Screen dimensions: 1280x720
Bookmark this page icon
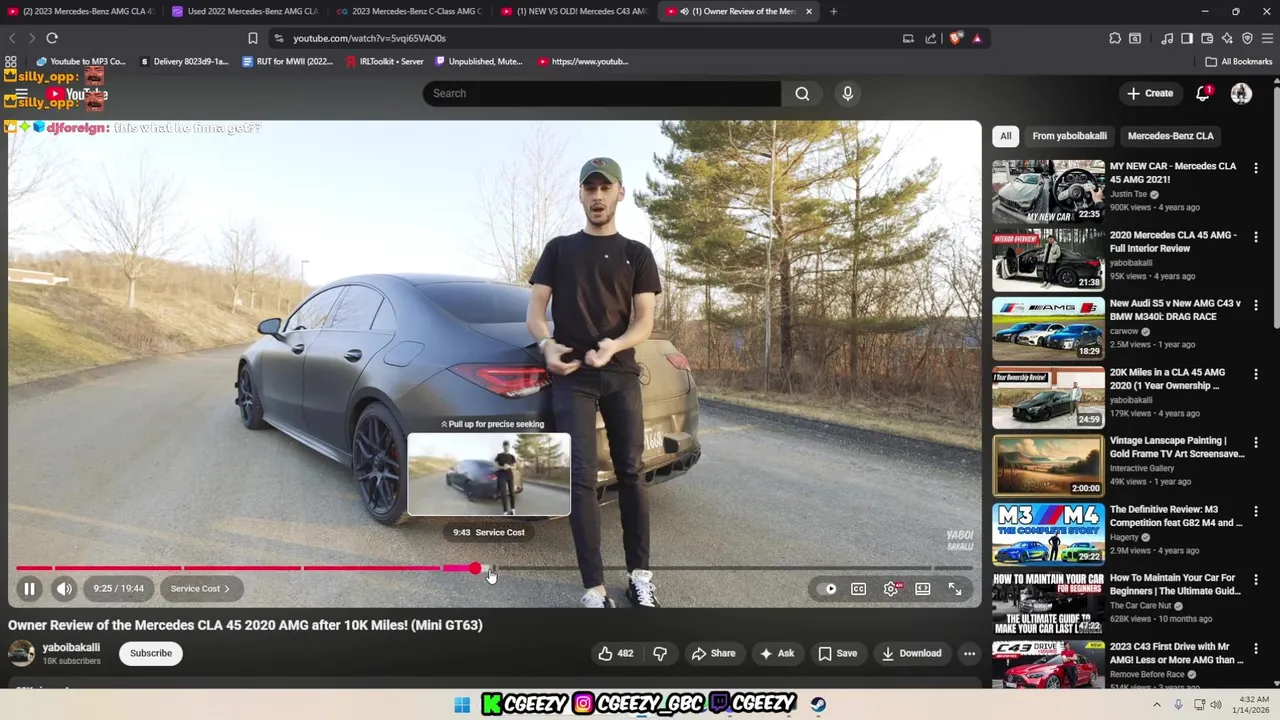(x=253, y=38)
